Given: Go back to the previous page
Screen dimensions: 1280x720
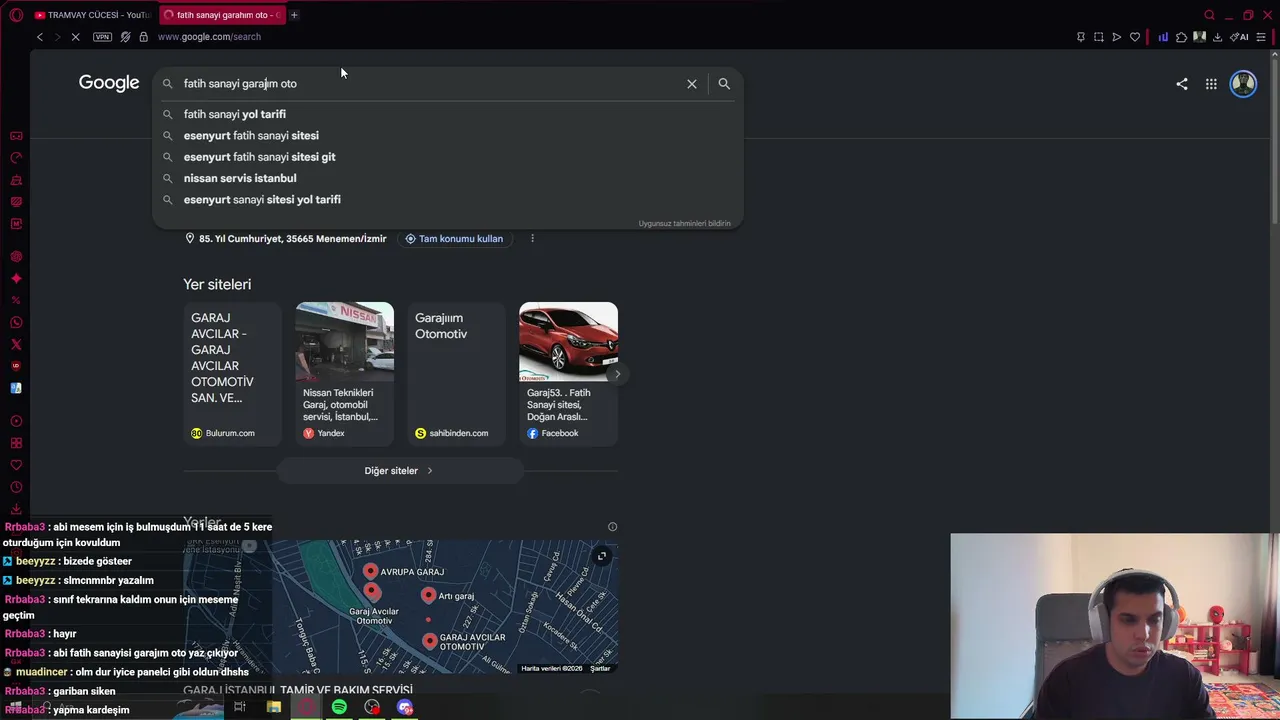Looking at the screenshot, I should point(40,37).
